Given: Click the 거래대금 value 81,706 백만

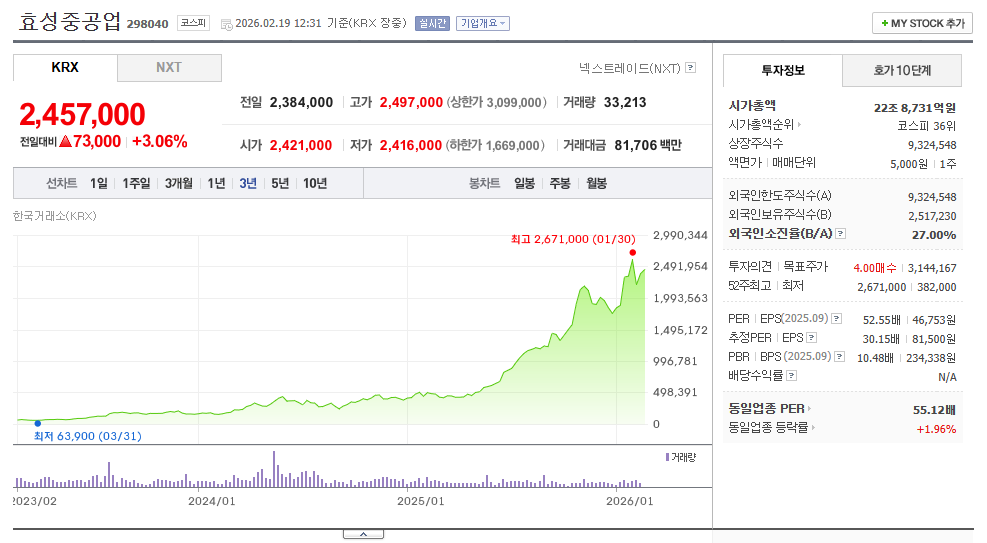Looking at the screenshot, I should pyautogui.click(x=648, y=145).
